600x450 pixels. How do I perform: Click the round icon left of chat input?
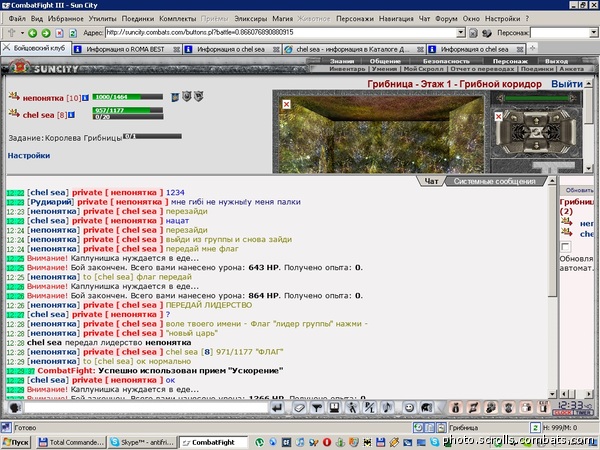(x=15, y=408)
